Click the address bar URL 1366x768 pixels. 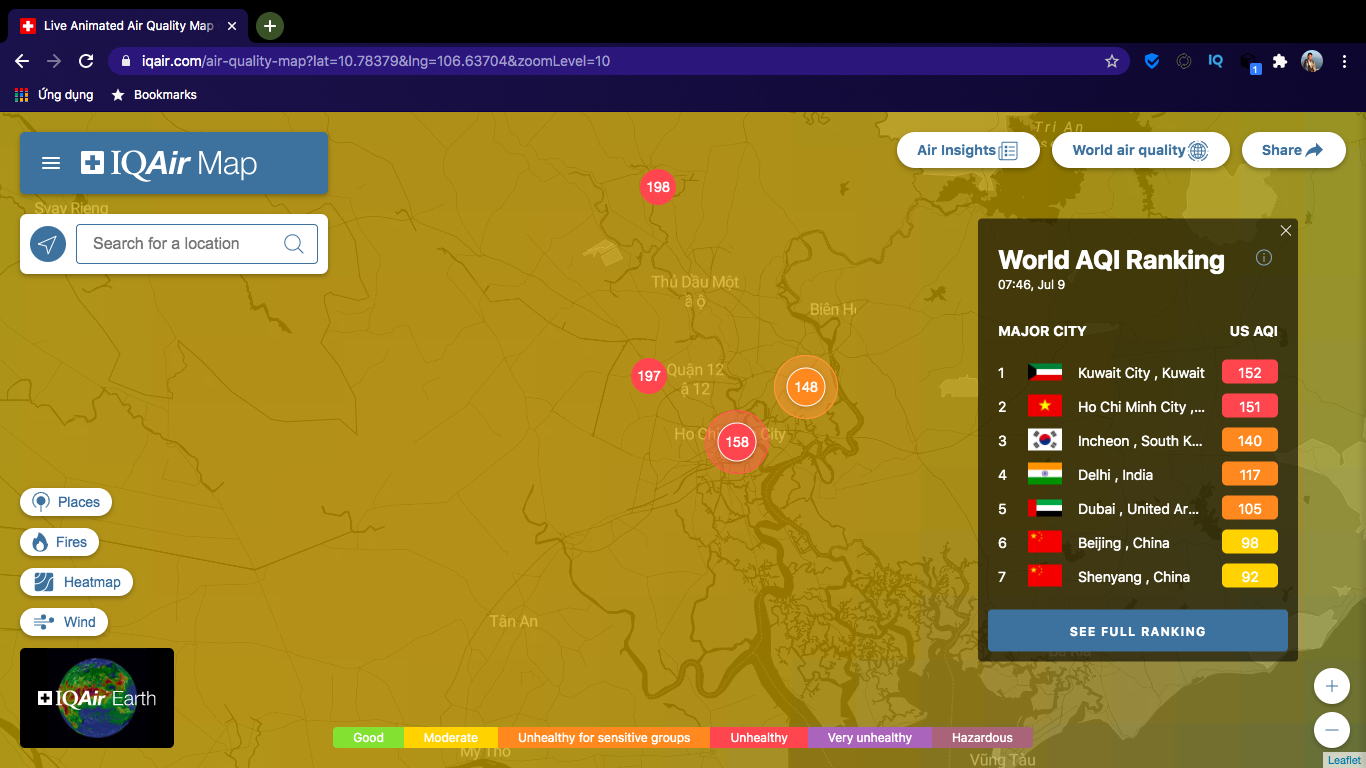click(376, 61)
